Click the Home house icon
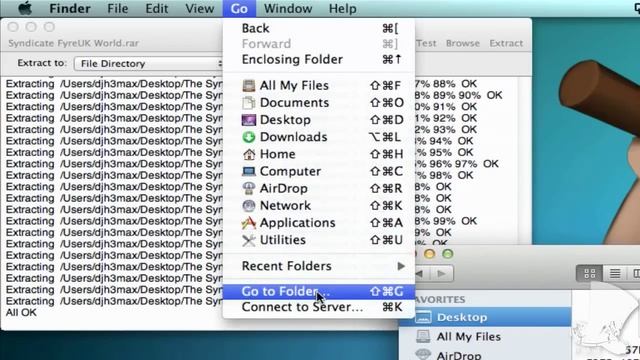Viewport: 640px width, 360px height. [x=249, y=154]
